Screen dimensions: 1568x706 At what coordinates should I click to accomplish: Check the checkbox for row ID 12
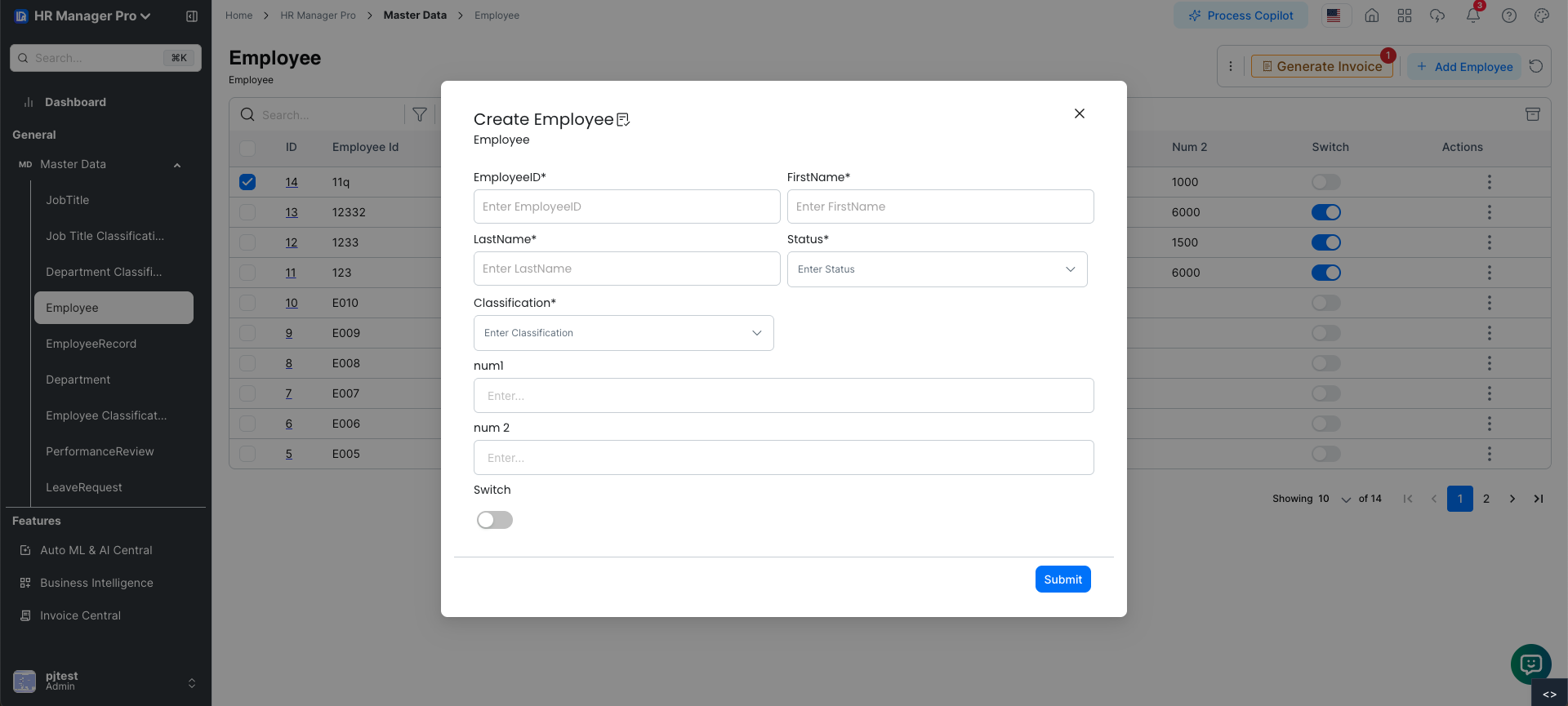pos(247,242)
